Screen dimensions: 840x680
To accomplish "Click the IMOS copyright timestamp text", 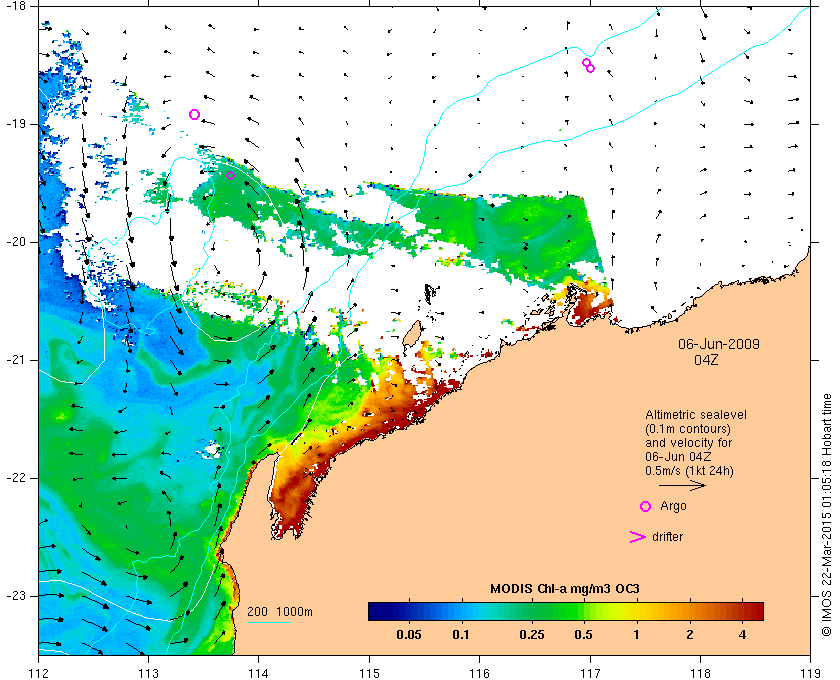I will coord(827,515).
